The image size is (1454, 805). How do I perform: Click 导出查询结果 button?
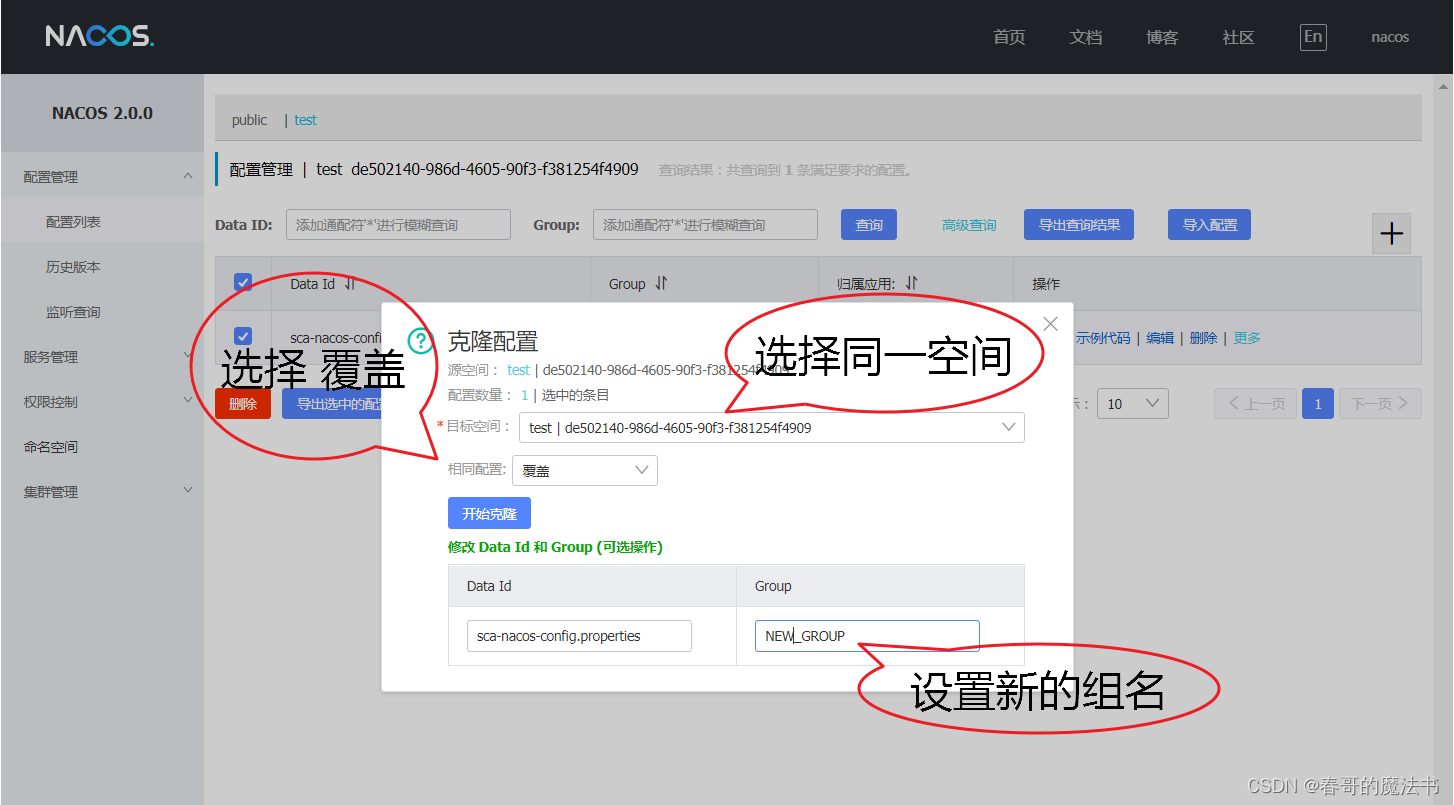click(1079, 225)
